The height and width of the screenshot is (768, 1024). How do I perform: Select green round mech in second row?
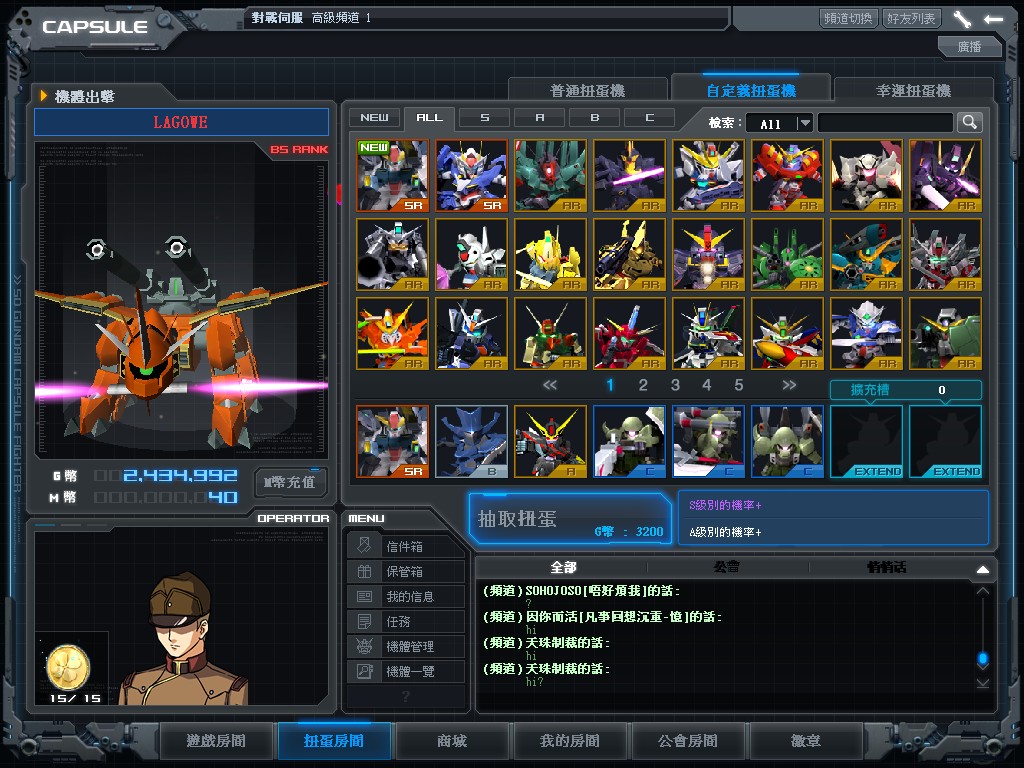[x=788, y=255]
